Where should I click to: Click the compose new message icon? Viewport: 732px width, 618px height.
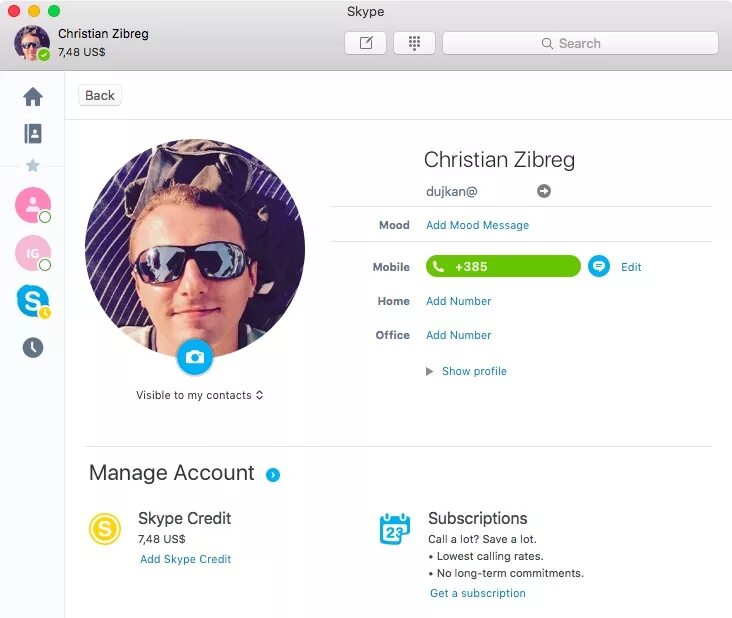366,43
